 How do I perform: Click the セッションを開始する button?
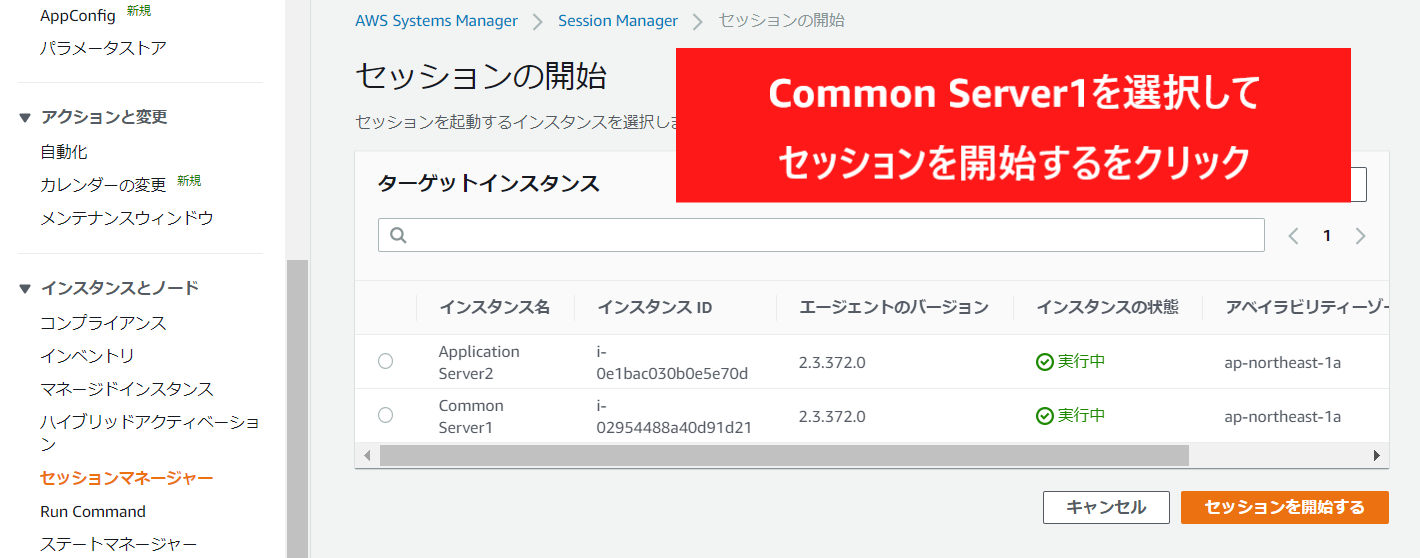click(x=1284, y=507)
